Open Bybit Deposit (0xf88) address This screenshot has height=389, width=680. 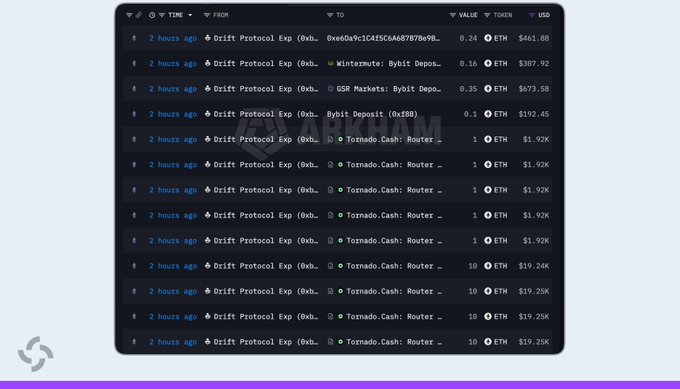[x=372, y=114]
